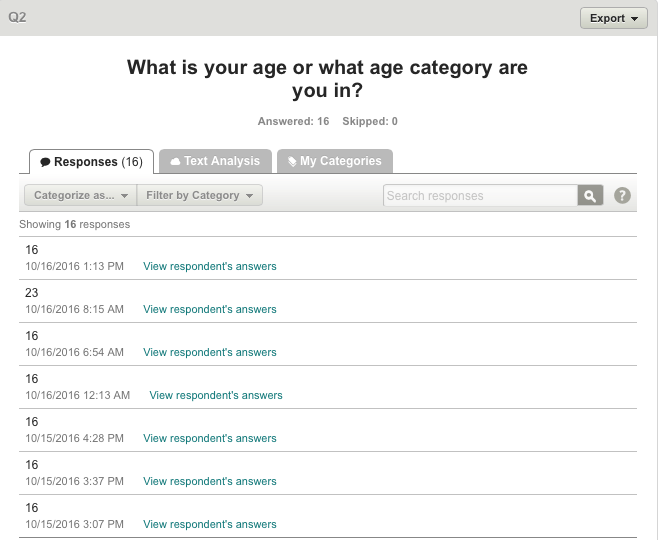
Task: Switch to the My Categories tab
Action: tap(335, 161)
